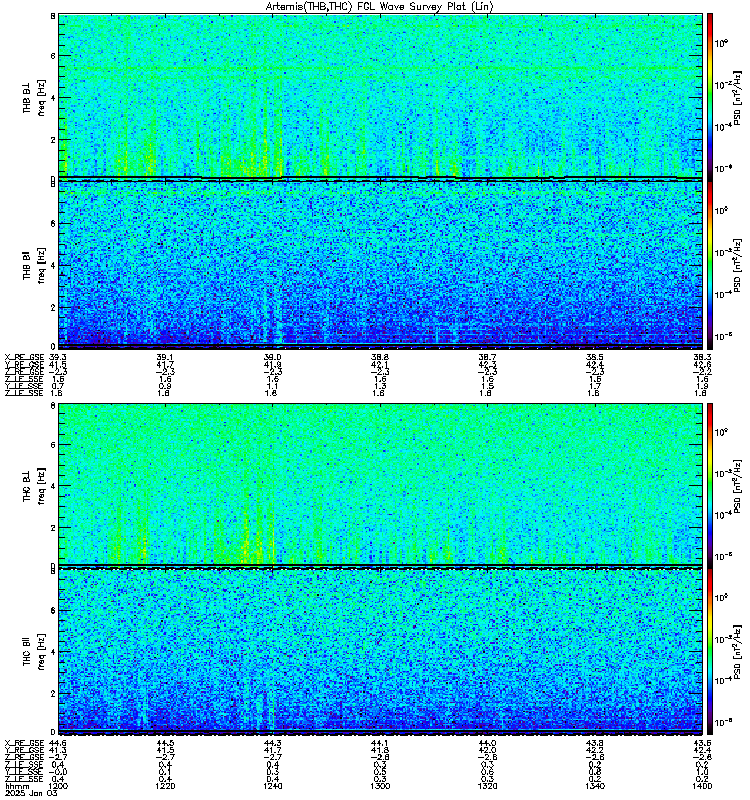
Task: Click the color bar beside the THC B∥ panel
Action: coord(709,651)
